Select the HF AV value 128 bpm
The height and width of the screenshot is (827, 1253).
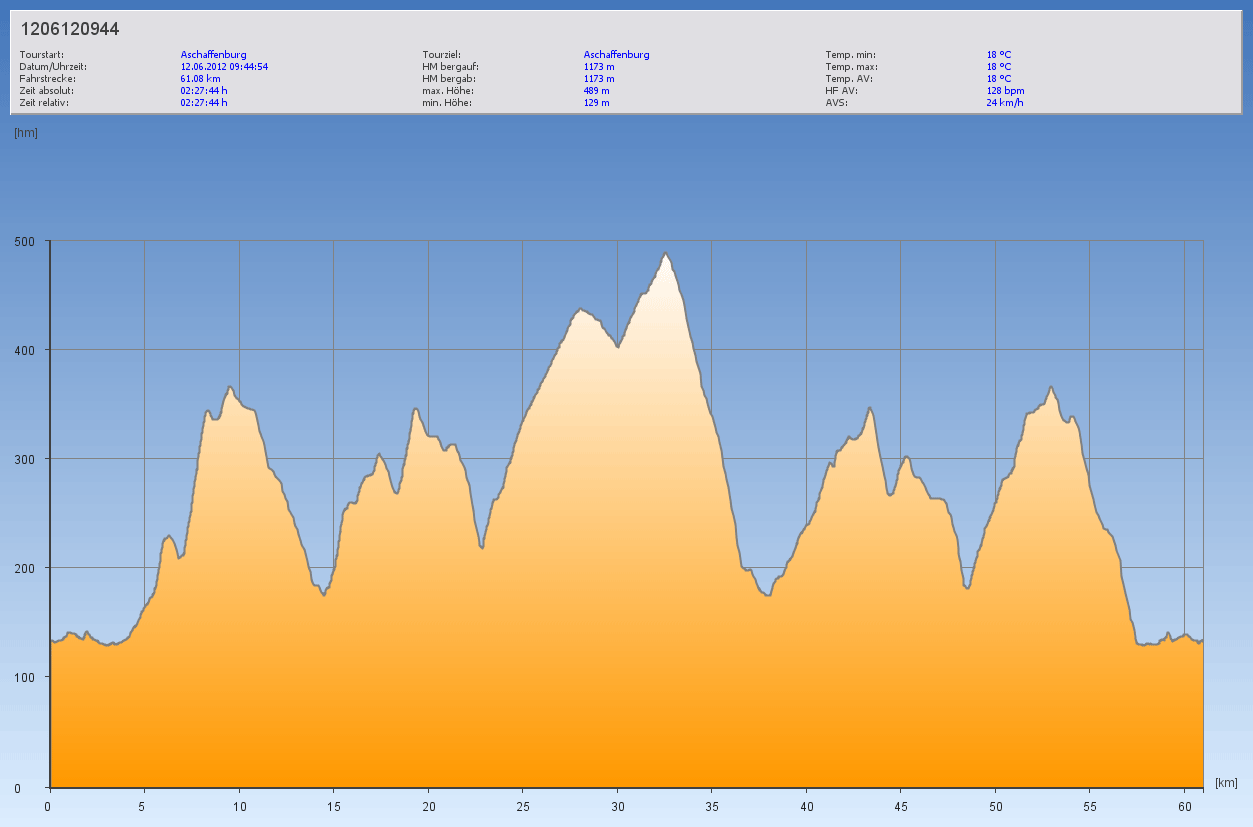(x=1005, y=91)
